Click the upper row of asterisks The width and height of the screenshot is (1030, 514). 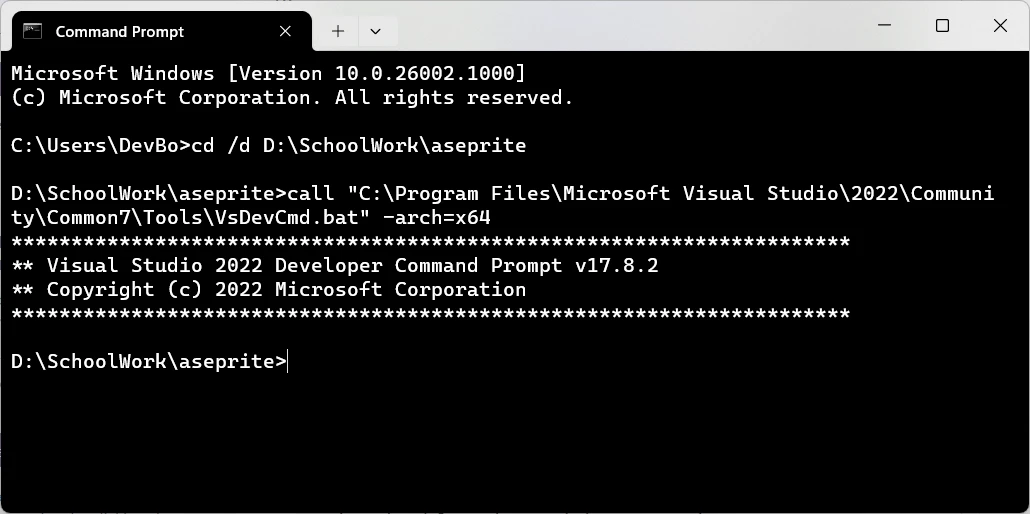[431, 242]
